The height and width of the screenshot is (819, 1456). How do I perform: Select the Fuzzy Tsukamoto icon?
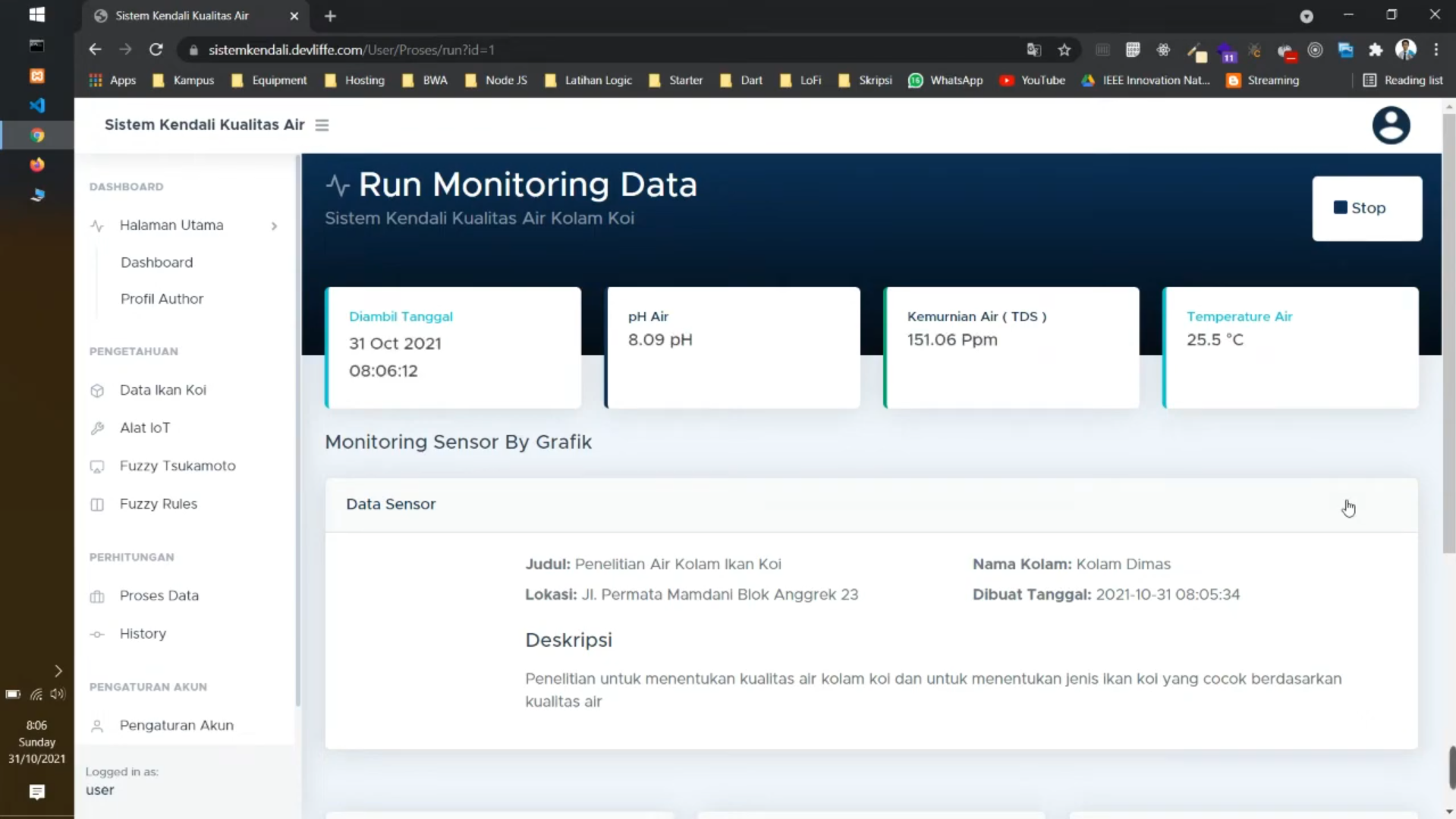pyautogui.click(x=97, y=467)
